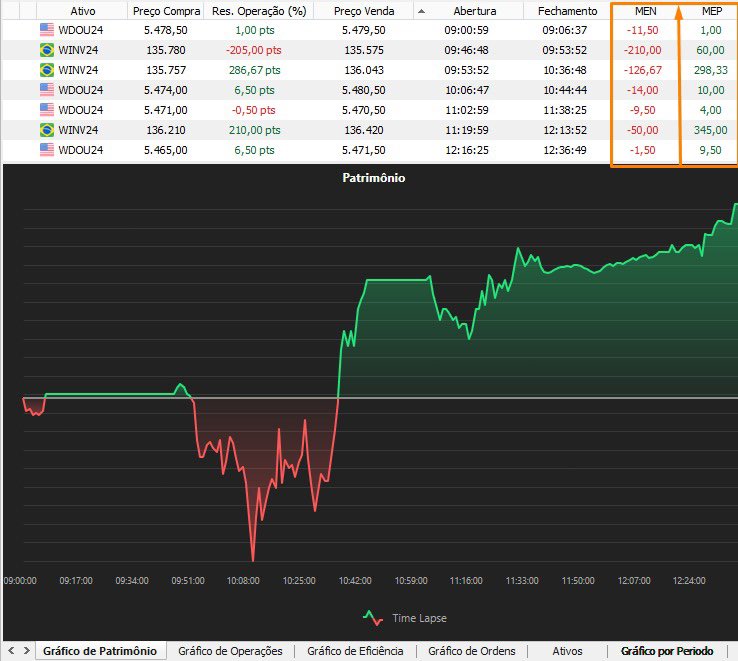
Task: Click the purchase price 5.474,00 cell
Action: pos(166,90)
